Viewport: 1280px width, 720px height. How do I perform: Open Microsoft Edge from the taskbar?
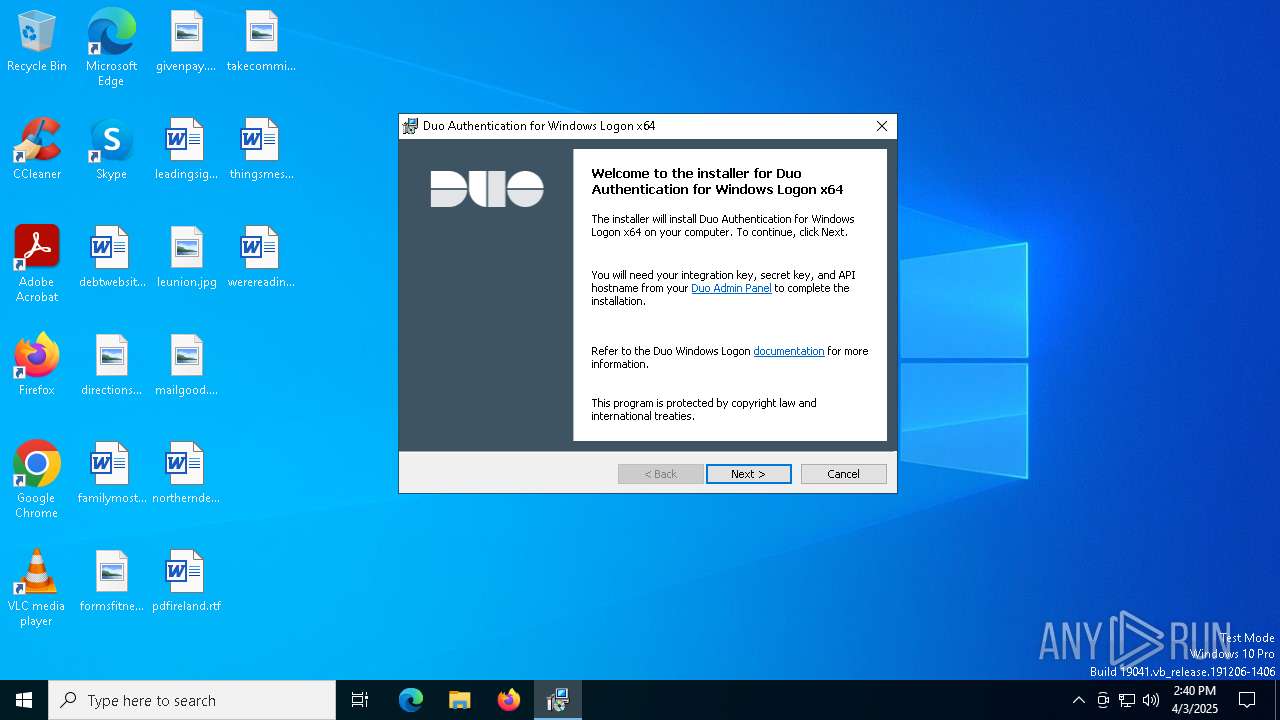pyautogui.click(x=411, y=700)
